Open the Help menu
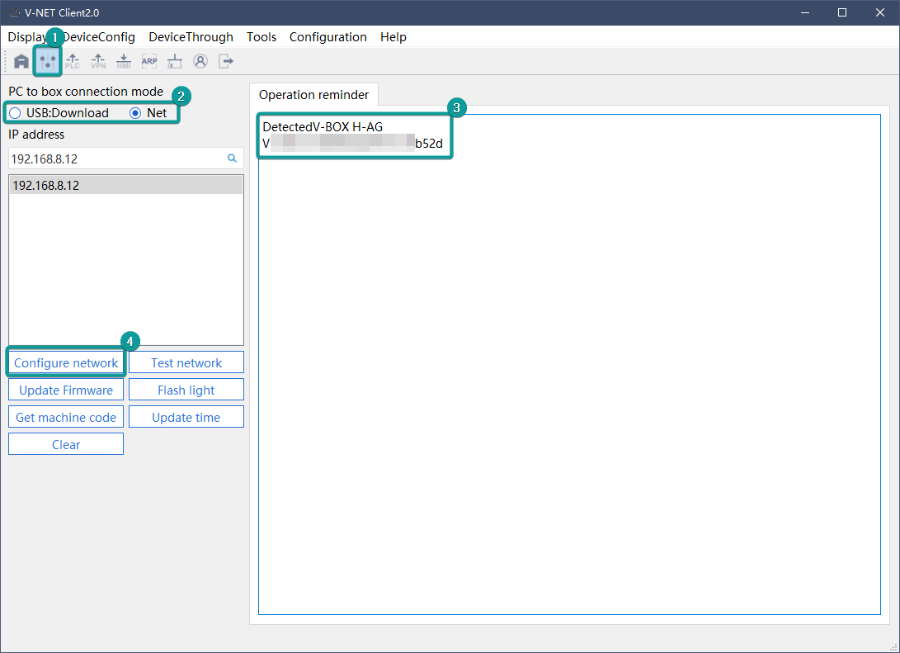 (x=393, y=37)
